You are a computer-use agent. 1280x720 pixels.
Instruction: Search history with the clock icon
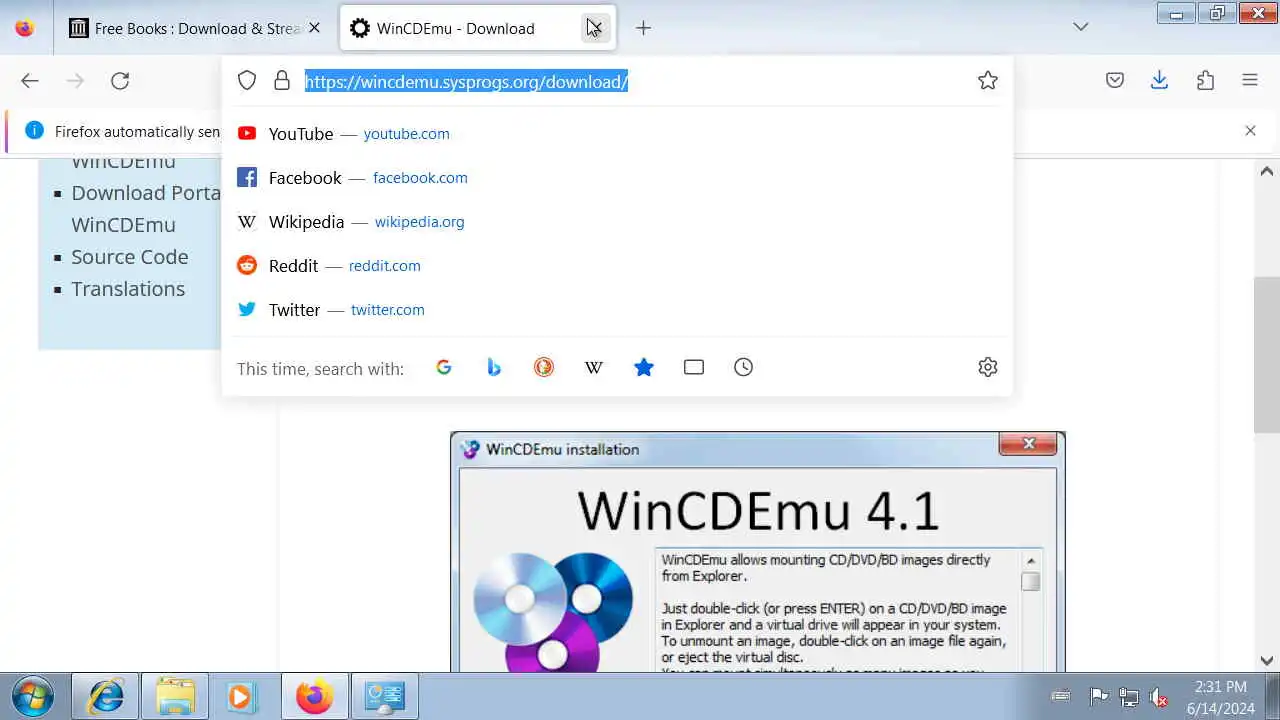743,368
